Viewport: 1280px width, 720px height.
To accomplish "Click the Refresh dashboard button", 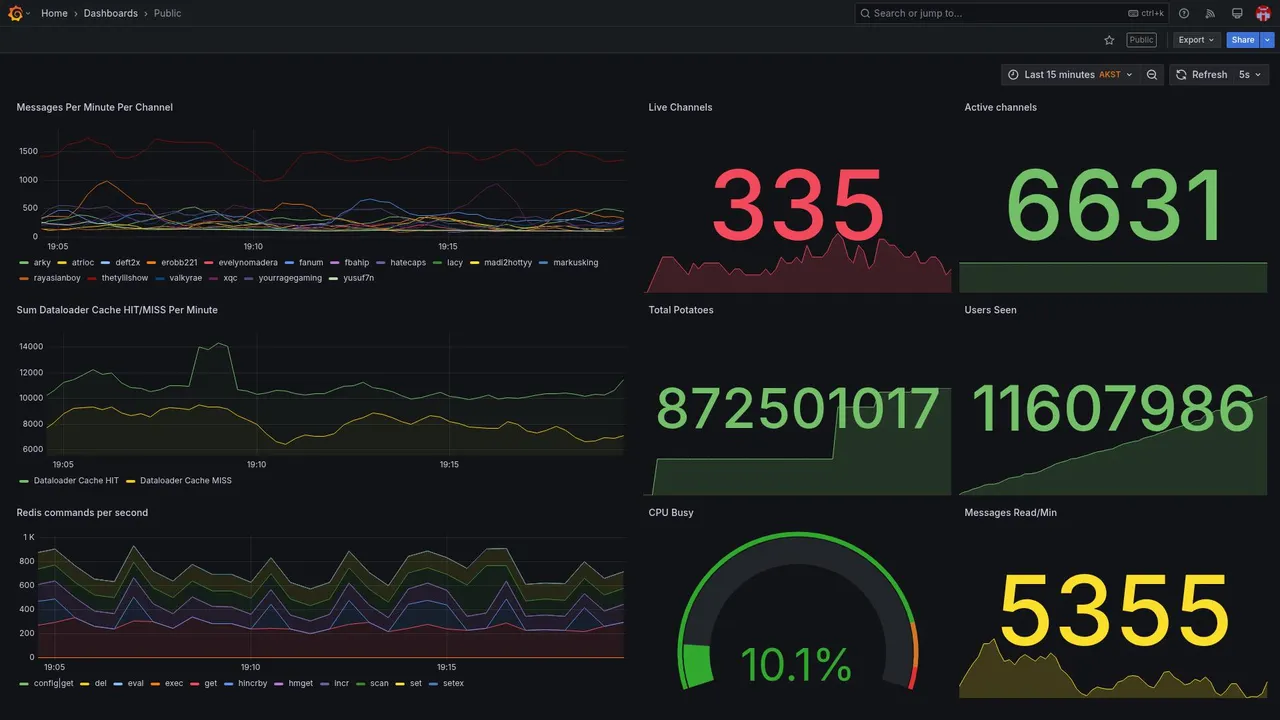I will click(1201, 75).
